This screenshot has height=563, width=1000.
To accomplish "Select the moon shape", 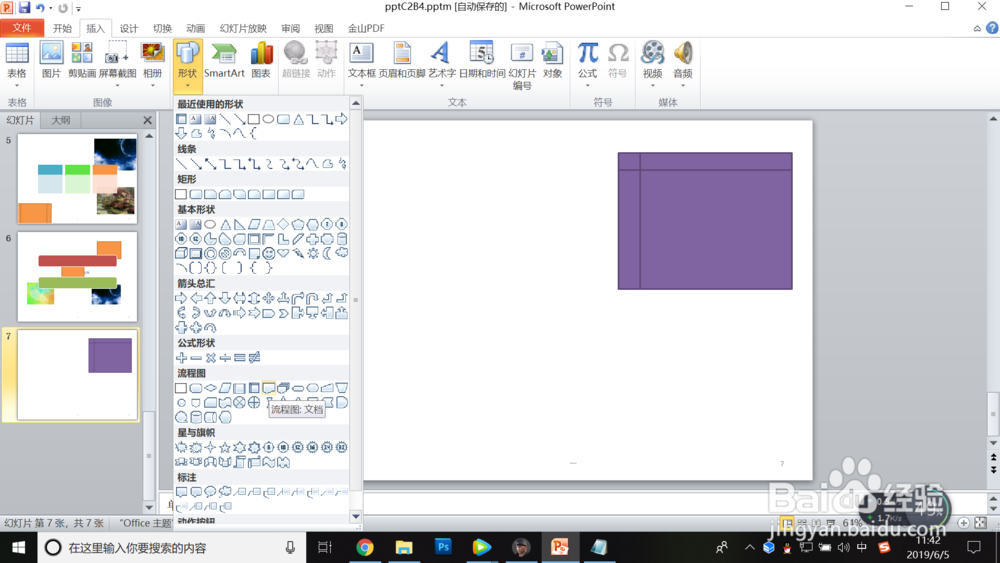I will tap(327, 253).
